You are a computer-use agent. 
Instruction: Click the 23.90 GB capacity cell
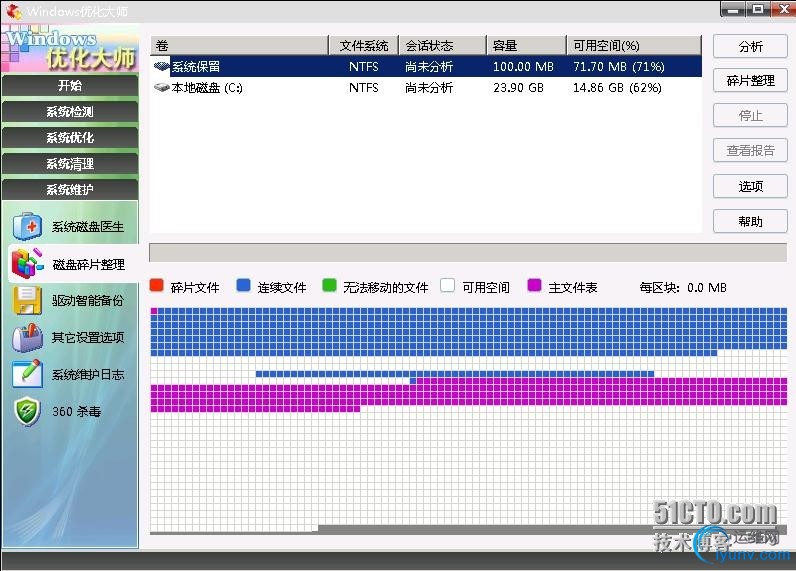click(x=518, y=88)
